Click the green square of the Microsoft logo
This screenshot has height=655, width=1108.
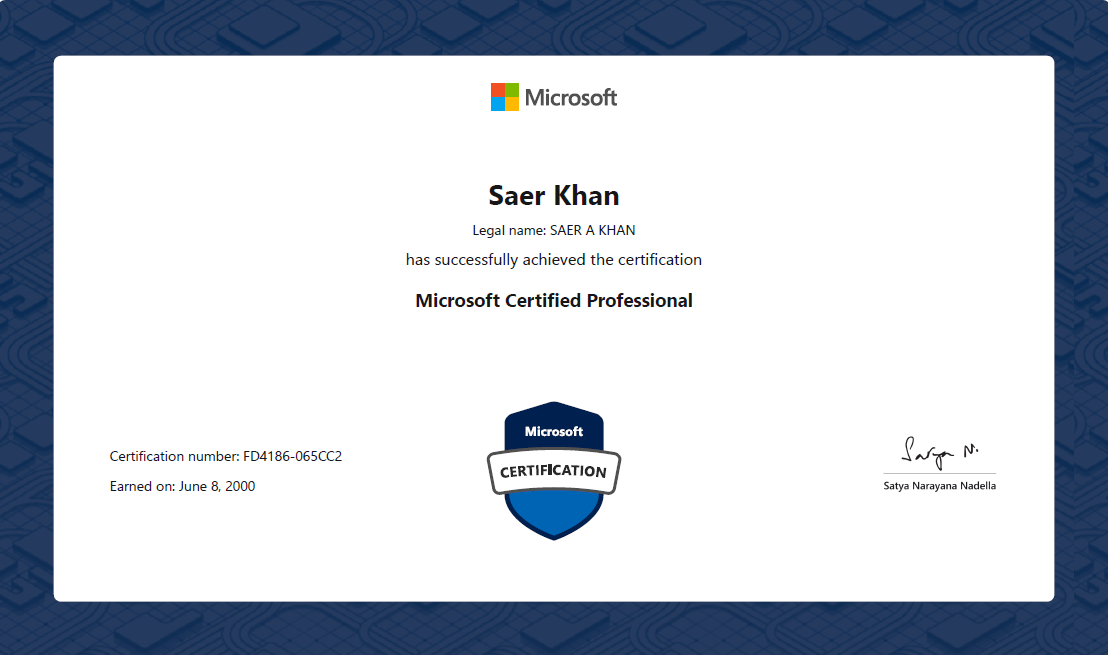[x=512, y=90]
